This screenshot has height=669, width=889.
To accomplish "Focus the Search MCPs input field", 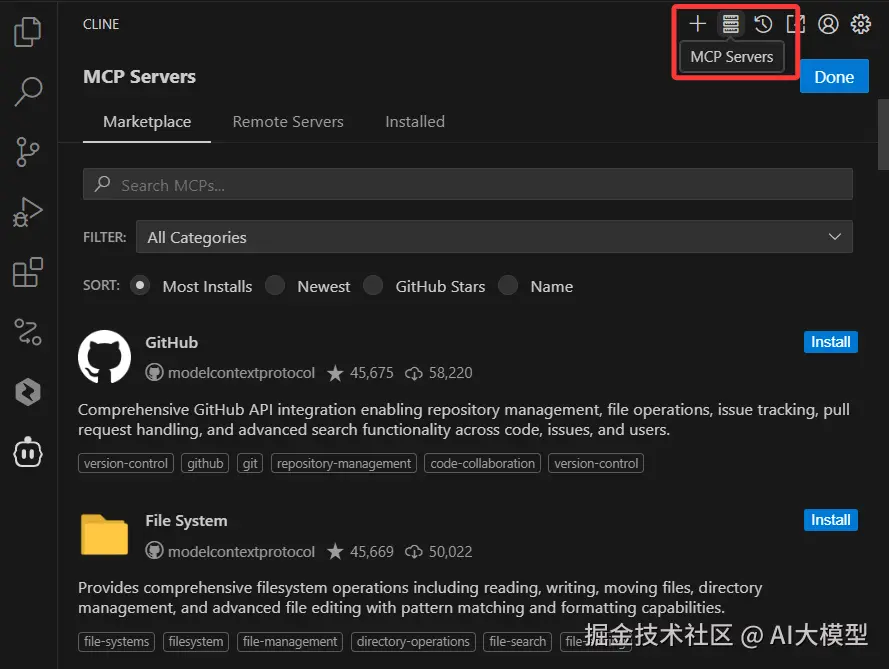I will pyautogui.click(x=468, y=184).
